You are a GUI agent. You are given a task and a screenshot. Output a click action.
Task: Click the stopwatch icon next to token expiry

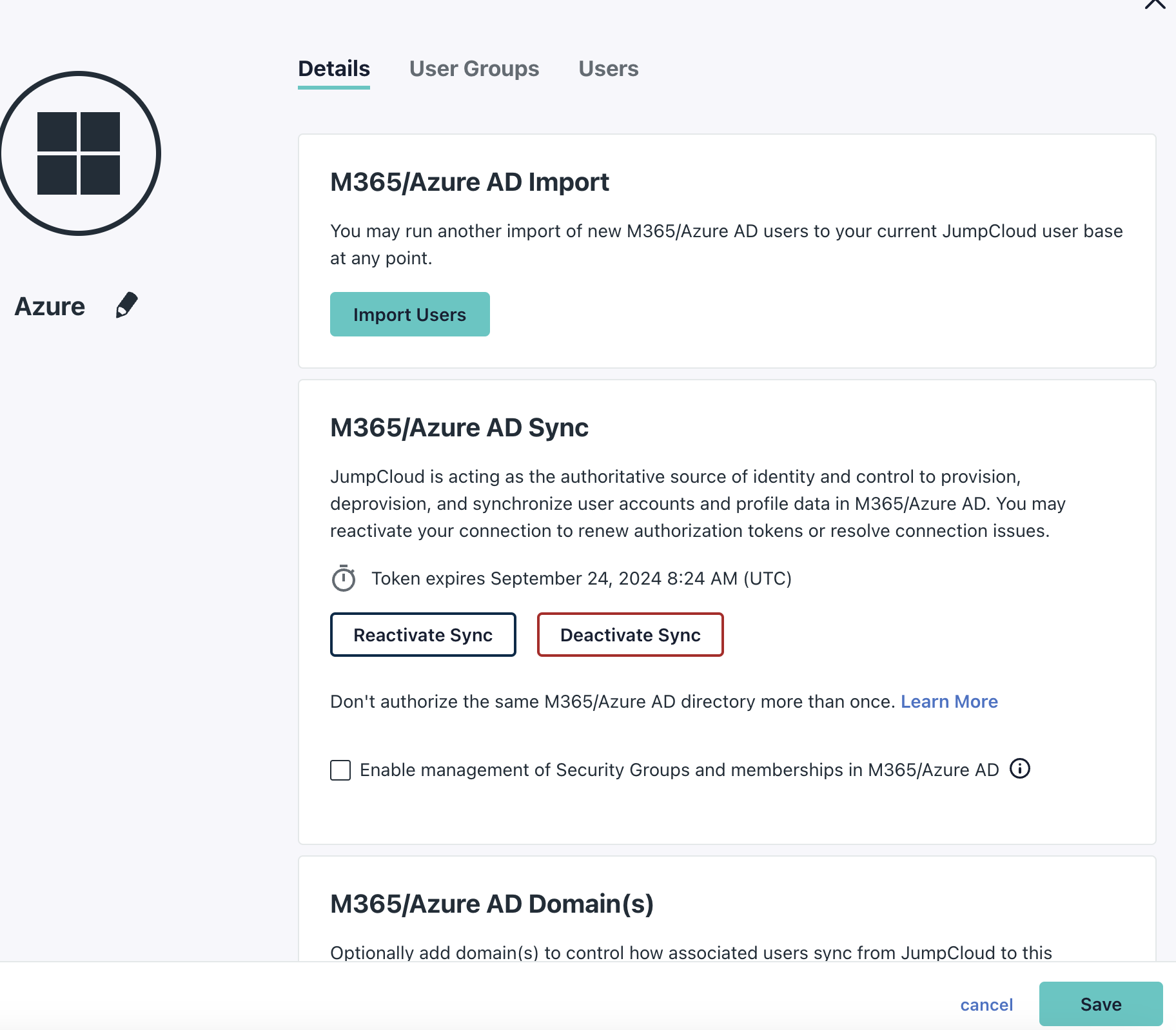pyautogui.click(x=344, y=578)
